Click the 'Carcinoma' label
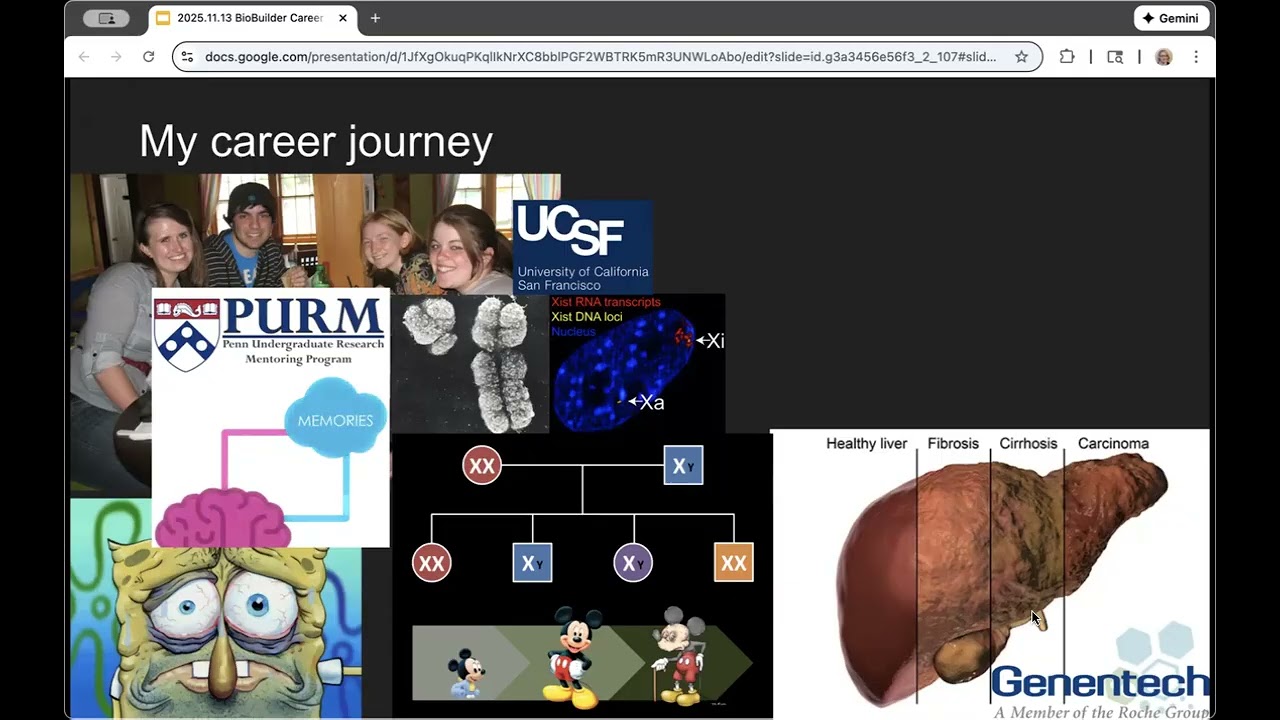This screenshot has width=1280, height=720. 1113,444
